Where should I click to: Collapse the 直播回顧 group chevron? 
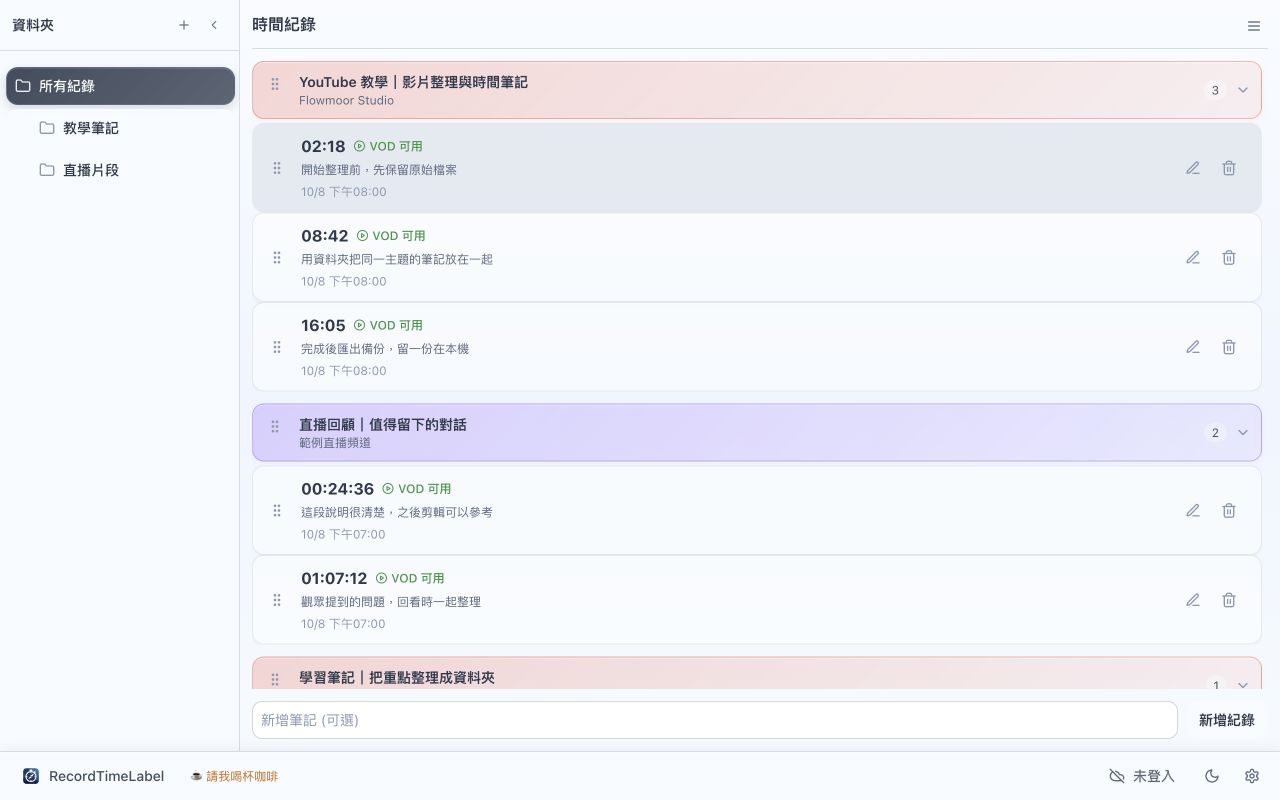point(1243,432)
